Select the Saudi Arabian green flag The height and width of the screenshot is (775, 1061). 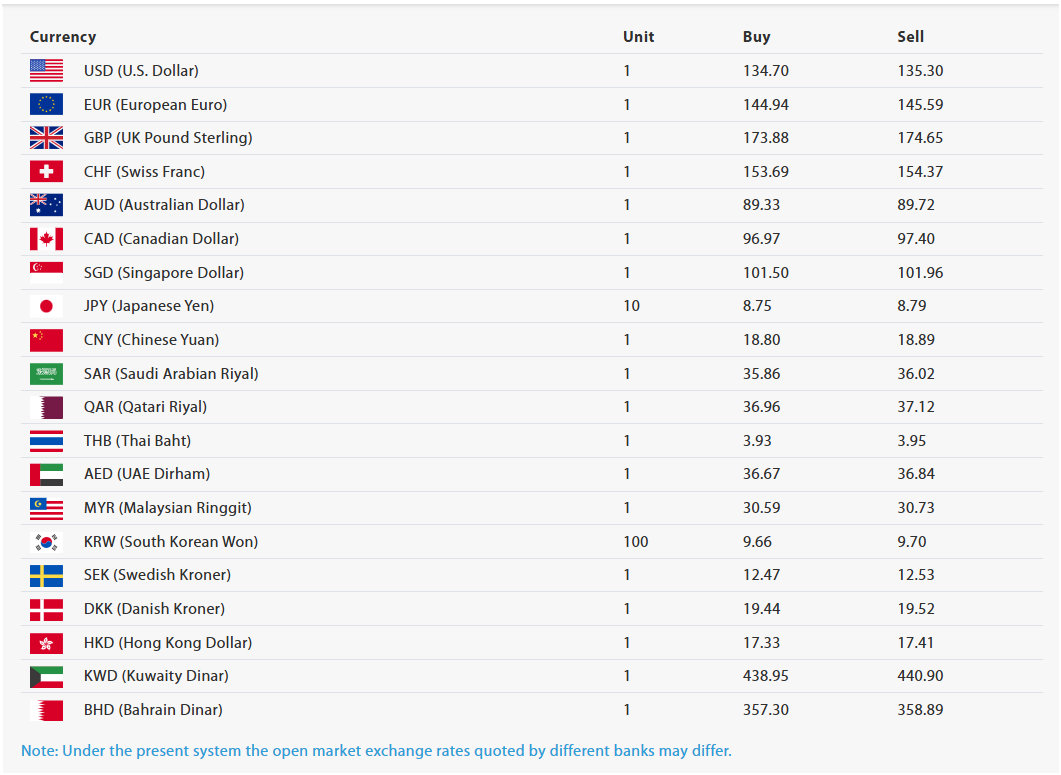click(47, 374)
